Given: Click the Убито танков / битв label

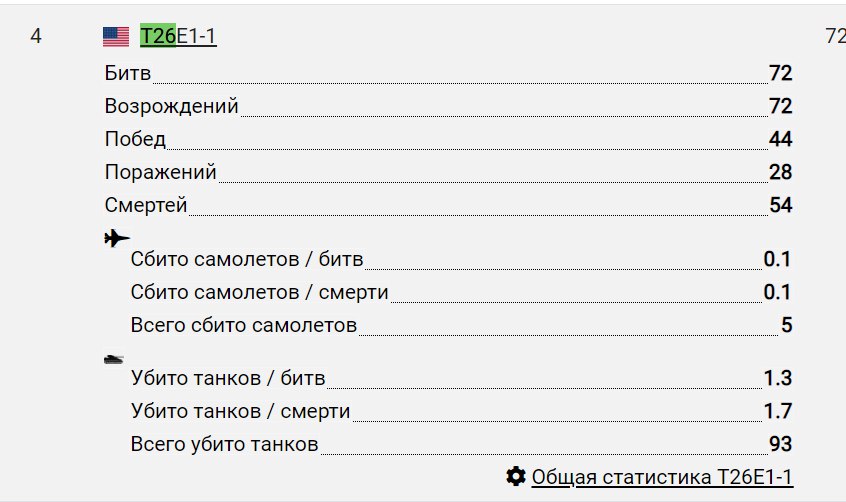Looking at the screenshot, I should 228,378.
